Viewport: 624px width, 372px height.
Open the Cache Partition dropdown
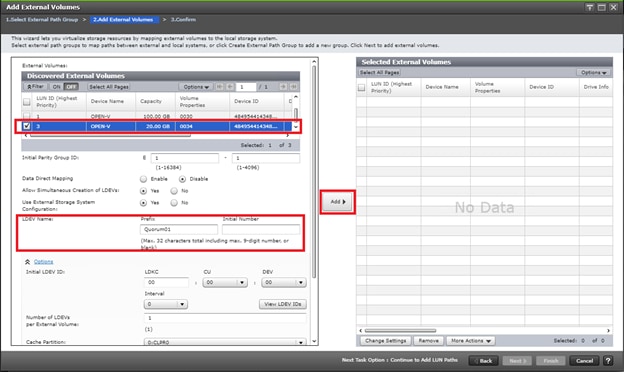click(x=225, y=342)
